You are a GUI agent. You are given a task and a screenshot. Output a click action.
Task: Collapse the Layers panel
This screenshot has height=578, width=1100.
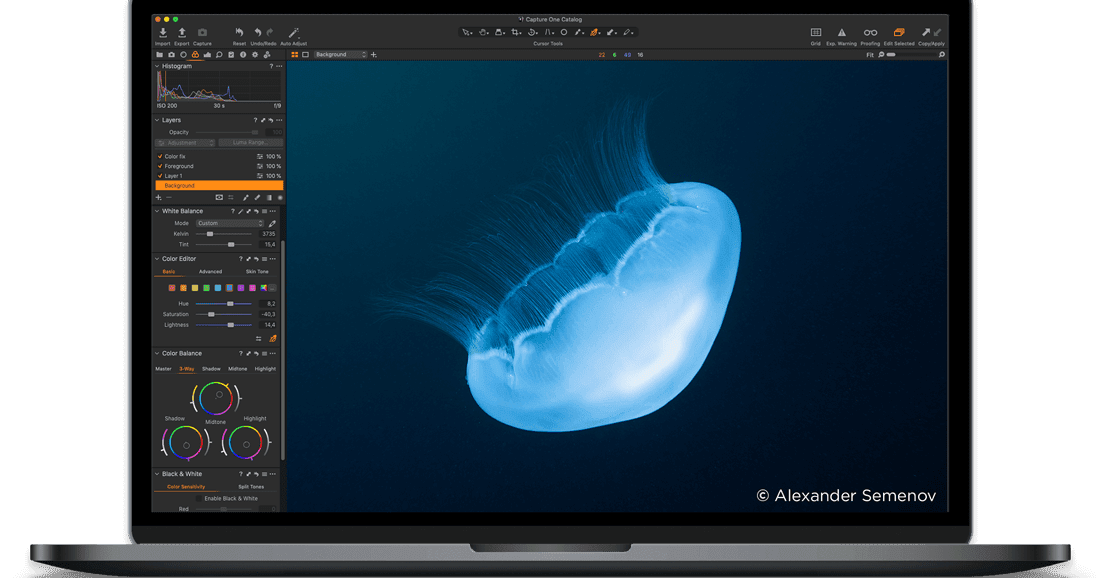(x=157, y=120)
